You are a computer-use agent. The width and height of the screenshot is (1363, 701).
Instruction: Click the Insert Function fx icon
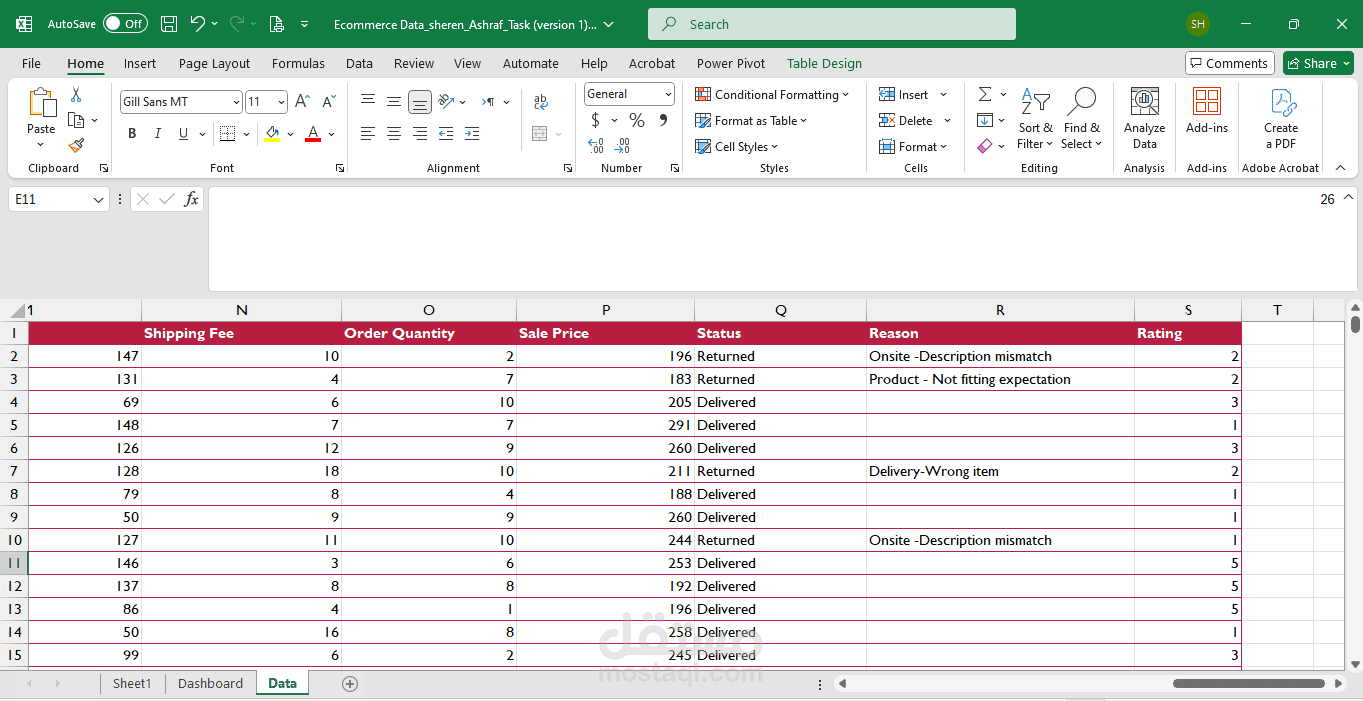(192, 199)
